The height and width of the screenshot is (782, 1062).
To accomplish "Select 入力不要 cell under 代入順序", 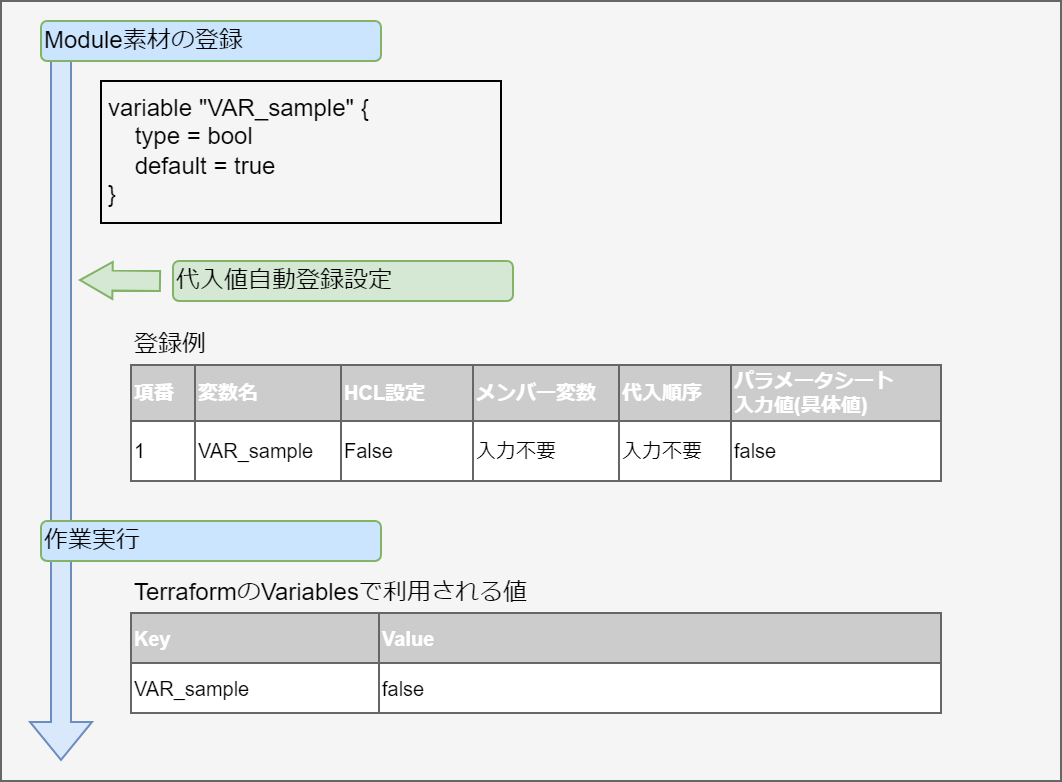I will point(674,451).
